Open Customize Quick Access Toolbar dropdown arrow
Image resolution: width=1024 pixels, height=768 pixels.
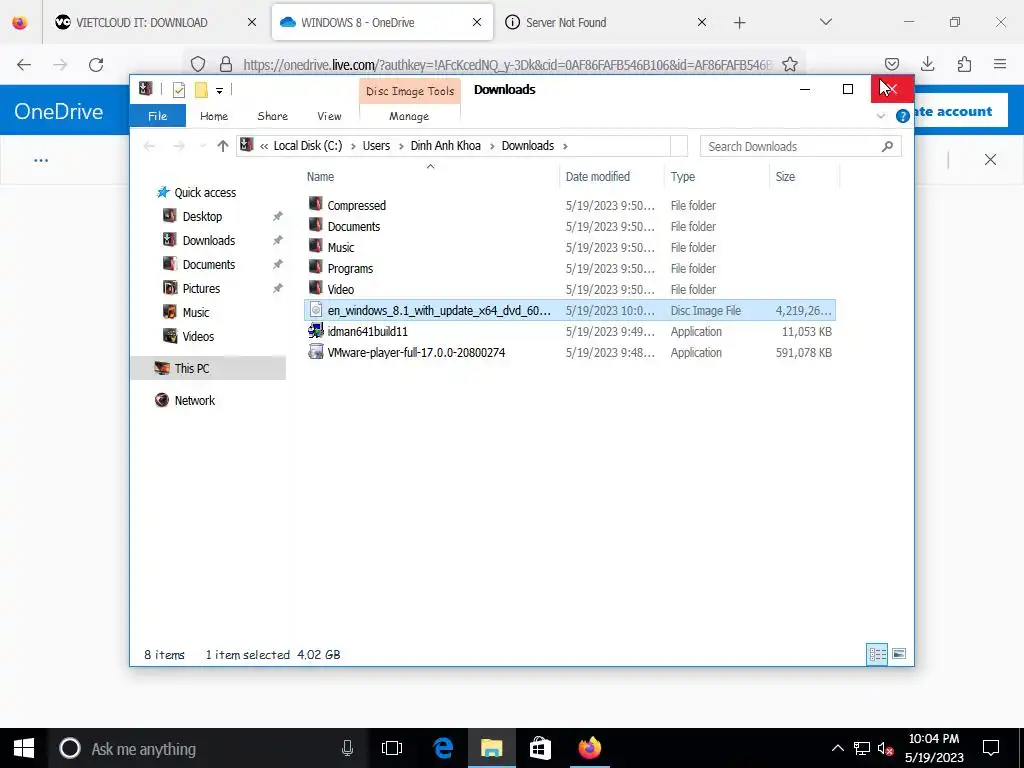point(219,91)
